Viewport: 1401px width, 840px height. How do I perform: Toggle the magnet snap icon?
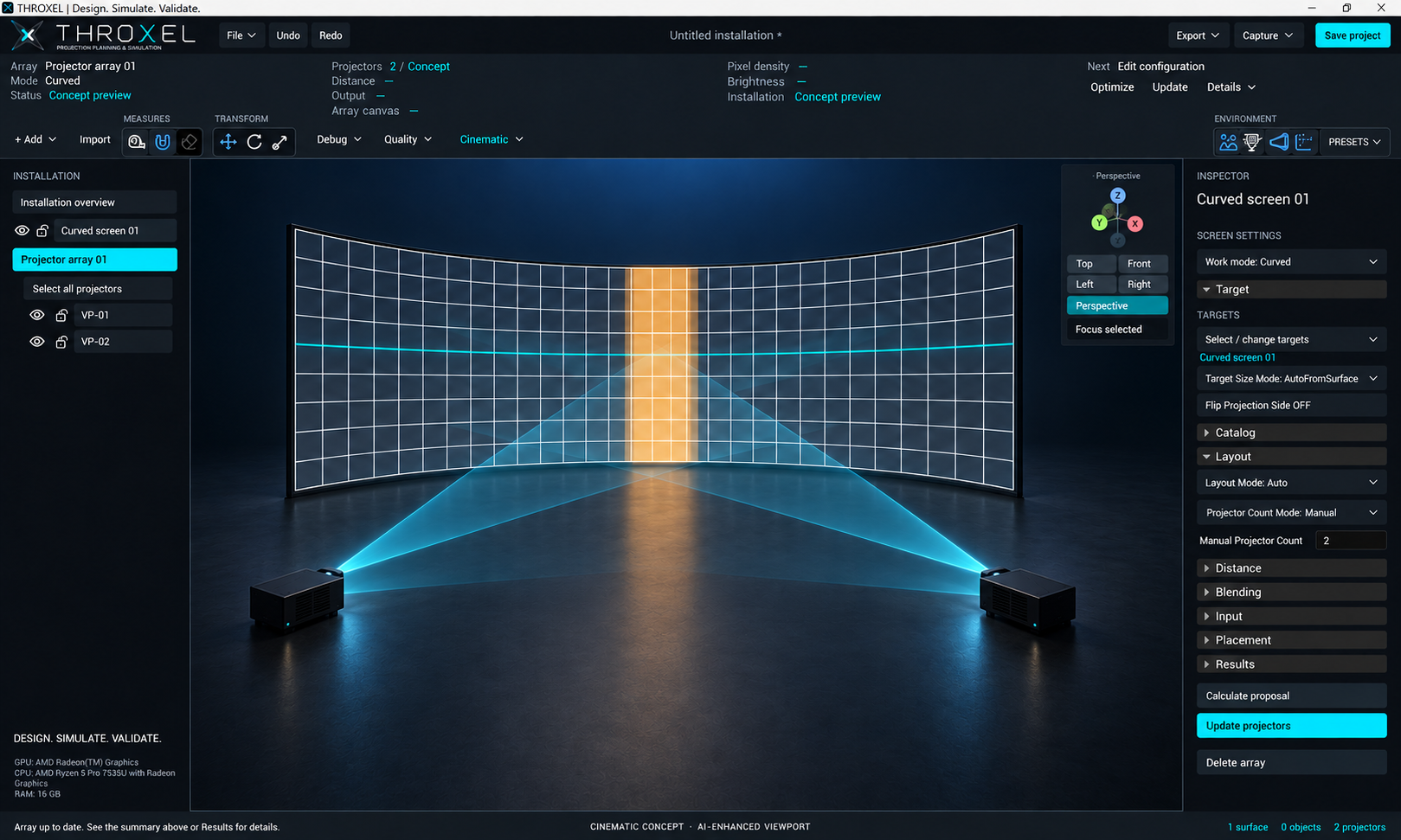163,142
